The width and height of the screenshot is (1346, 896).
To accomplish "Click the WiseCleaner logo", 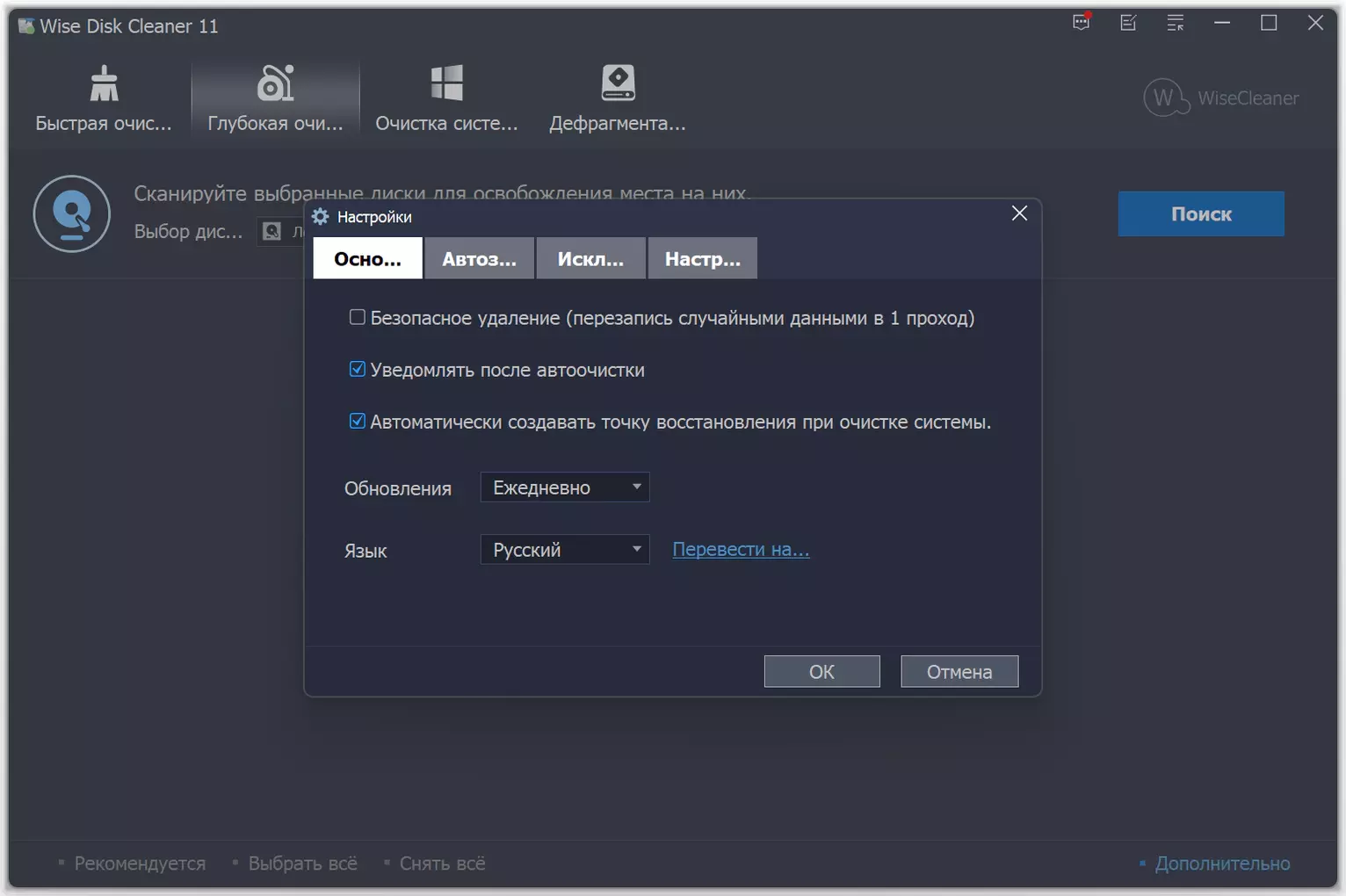I will [x=1220, y=98].
